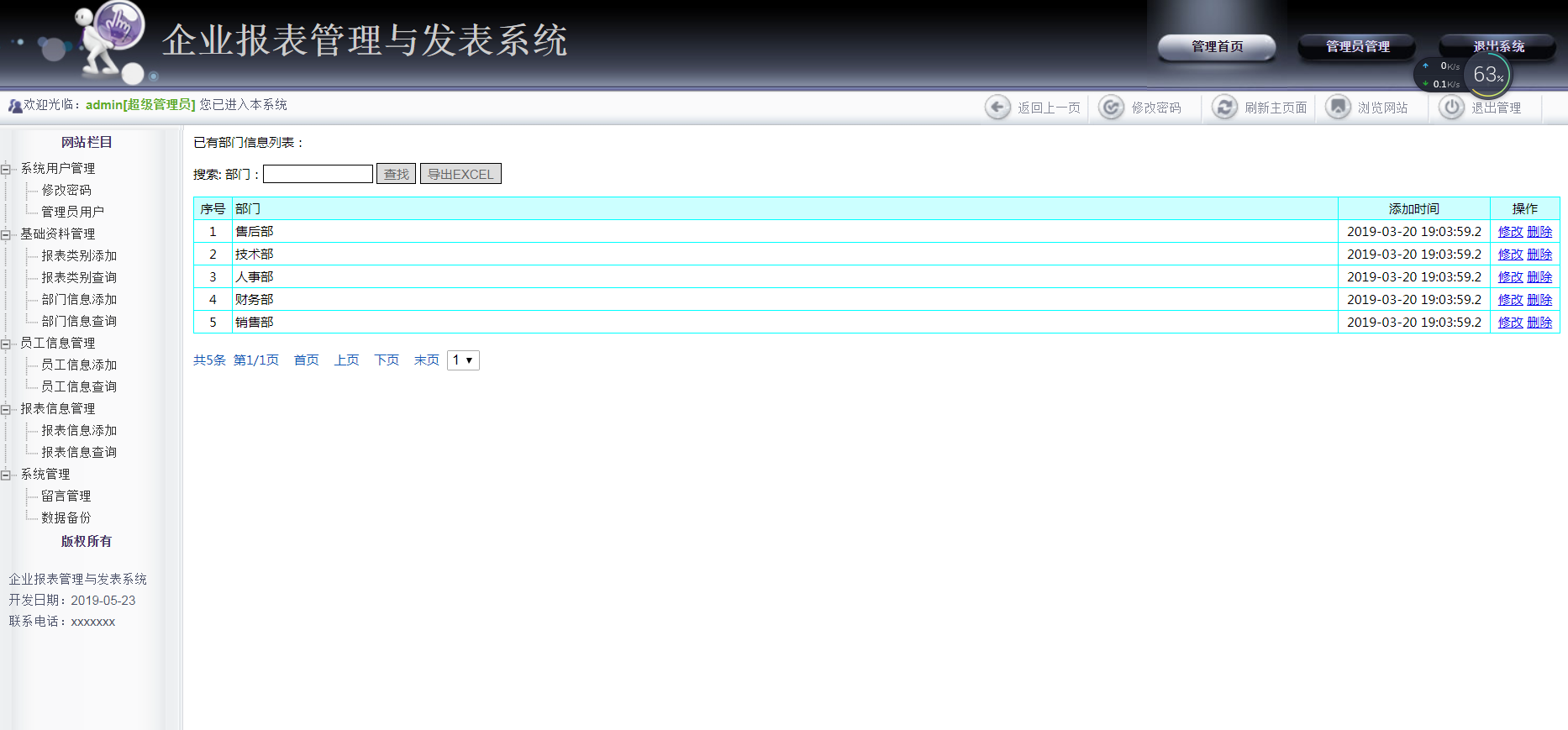
Task: Click 删除 for the 人事部 row
Action: coord(1539,277)
